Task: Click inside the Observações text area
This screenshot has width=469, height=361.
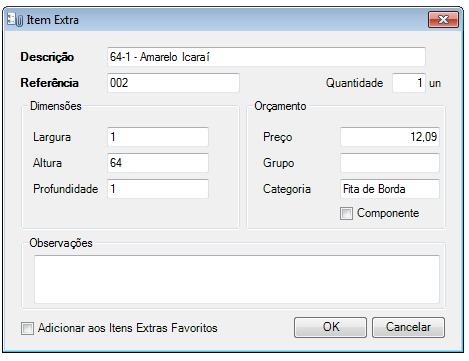Action: [237, 279]
